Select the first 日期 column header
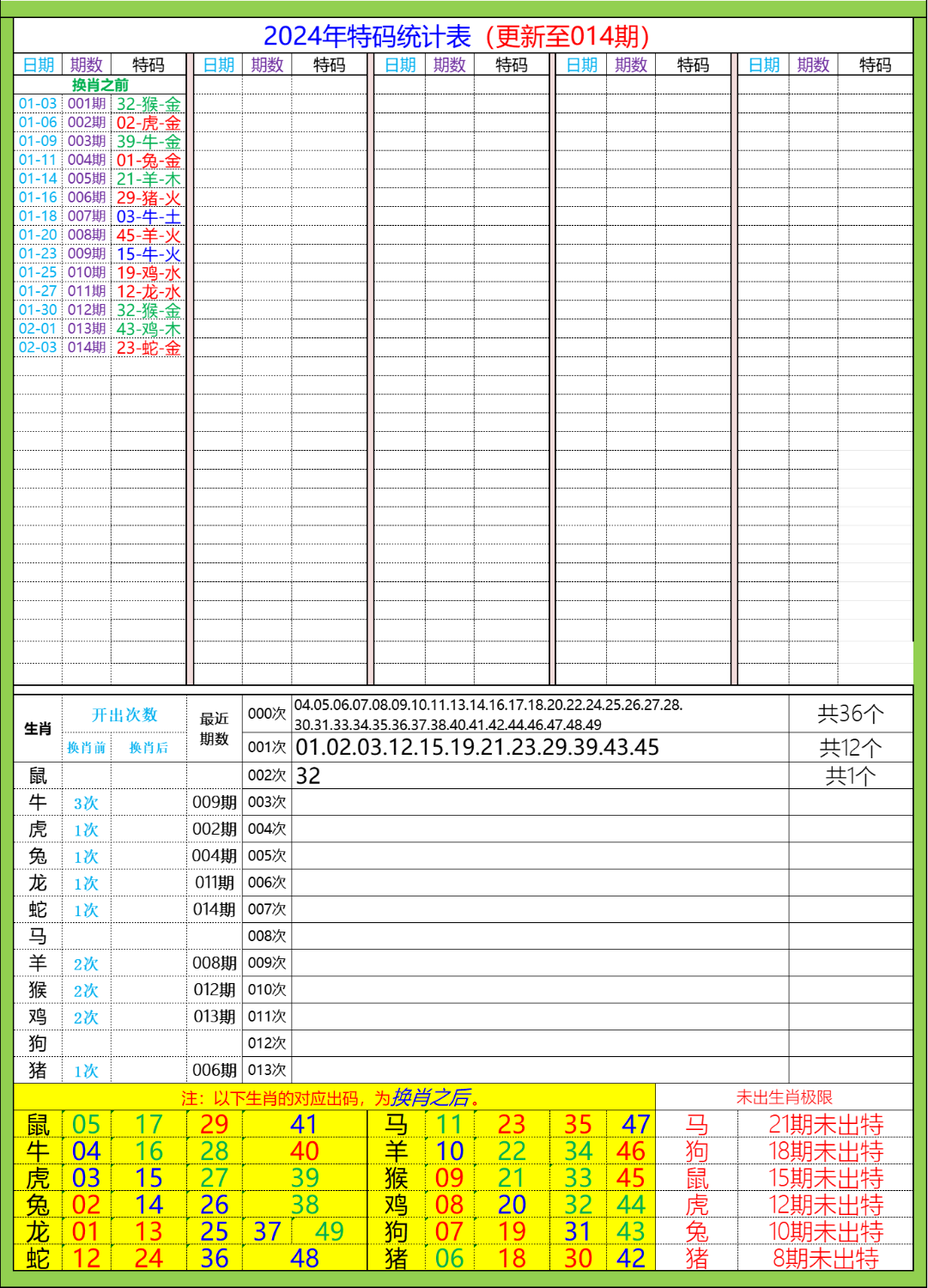This screenshot has height=1288, width=928. [x=38, y=63]
